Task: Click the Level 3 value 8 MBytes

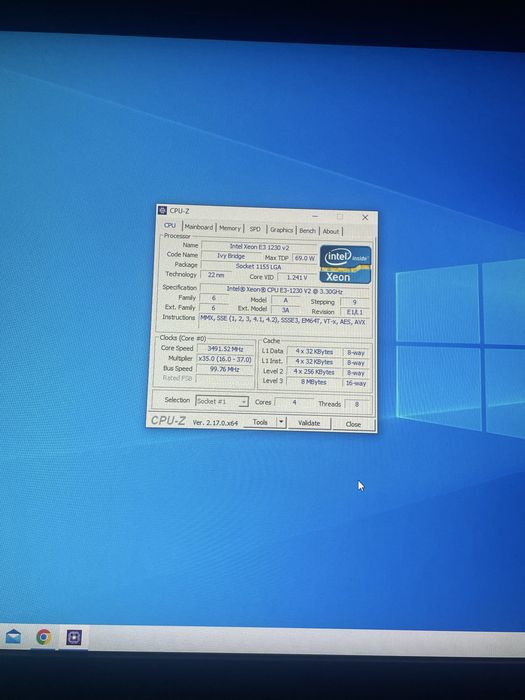Action: 314,383
